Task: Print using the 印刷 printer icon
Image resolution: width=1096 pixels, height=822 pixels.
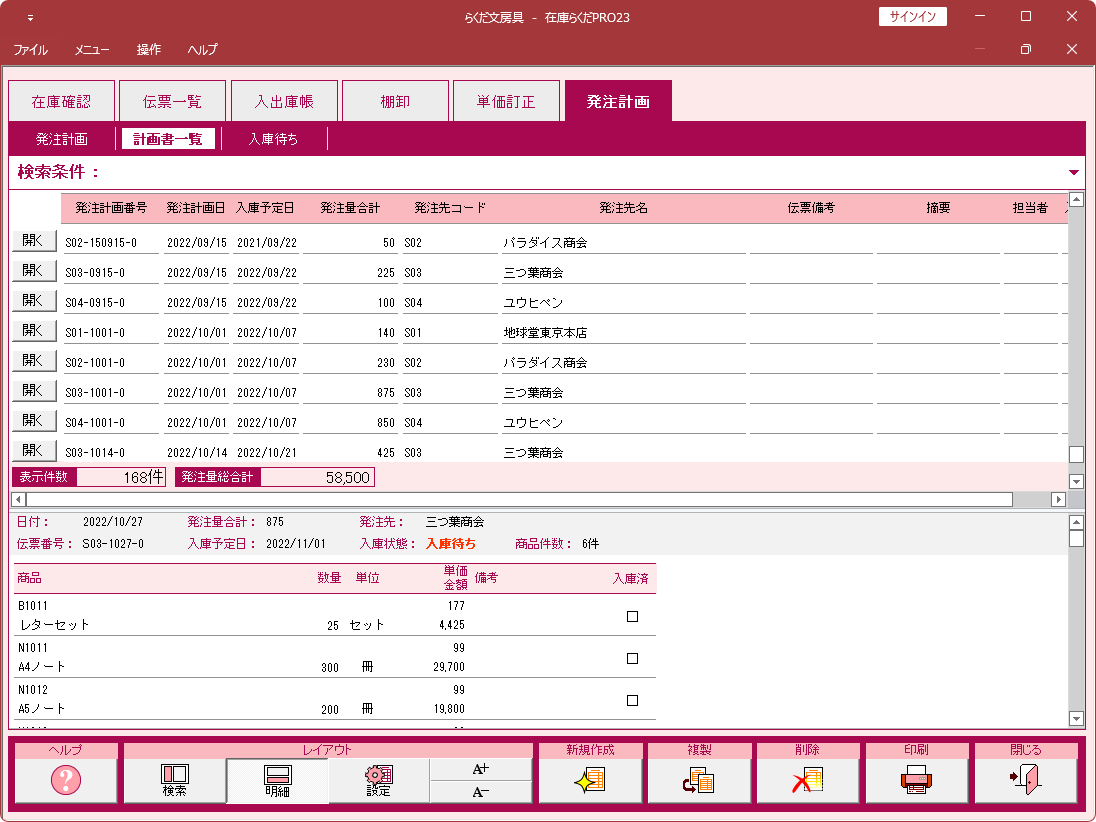Action: [x=916, y=780]
